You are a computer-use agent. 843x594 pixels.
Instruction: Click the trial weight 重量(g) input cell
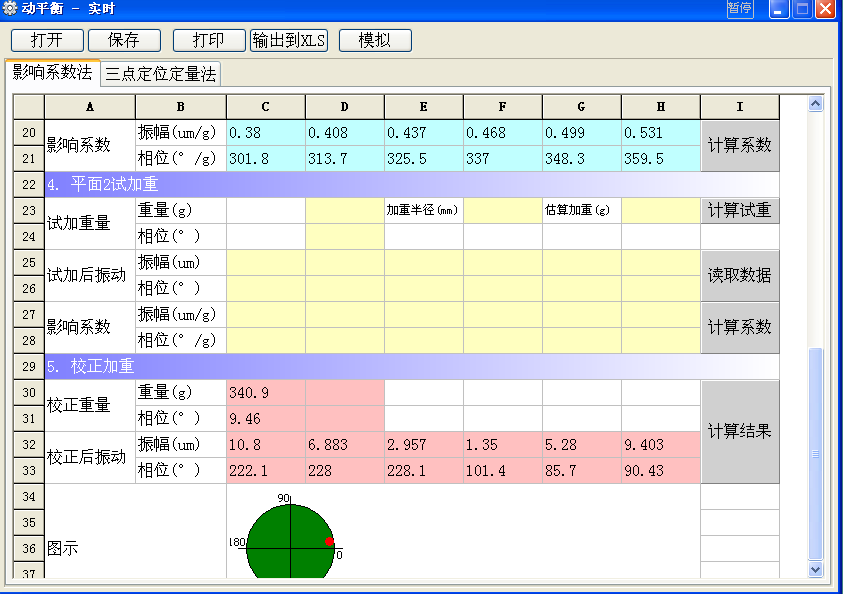(345, 210)
